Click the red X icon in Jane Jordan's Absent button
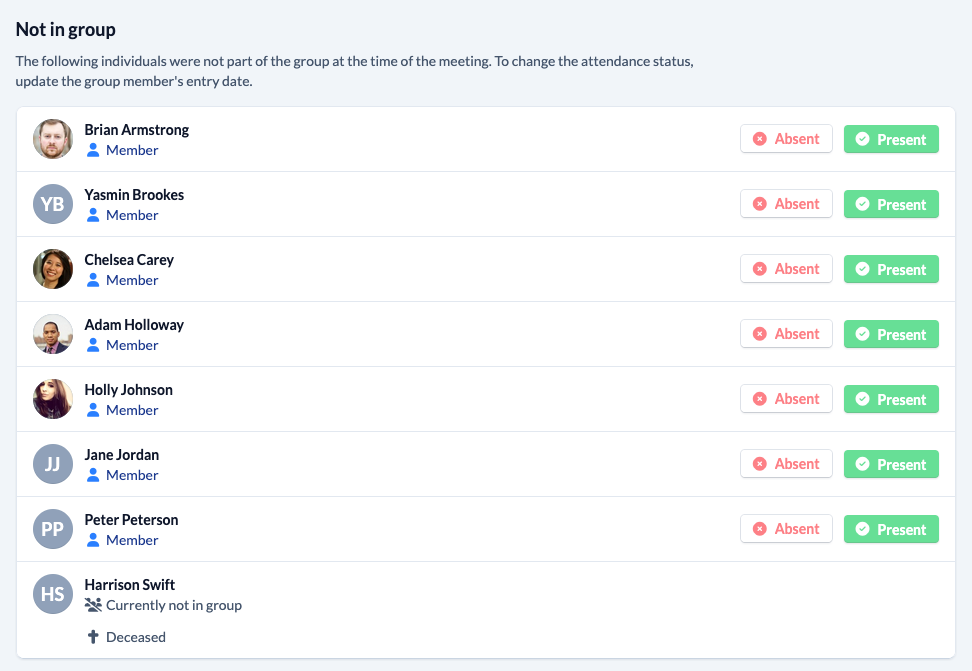 click(759, 464)
